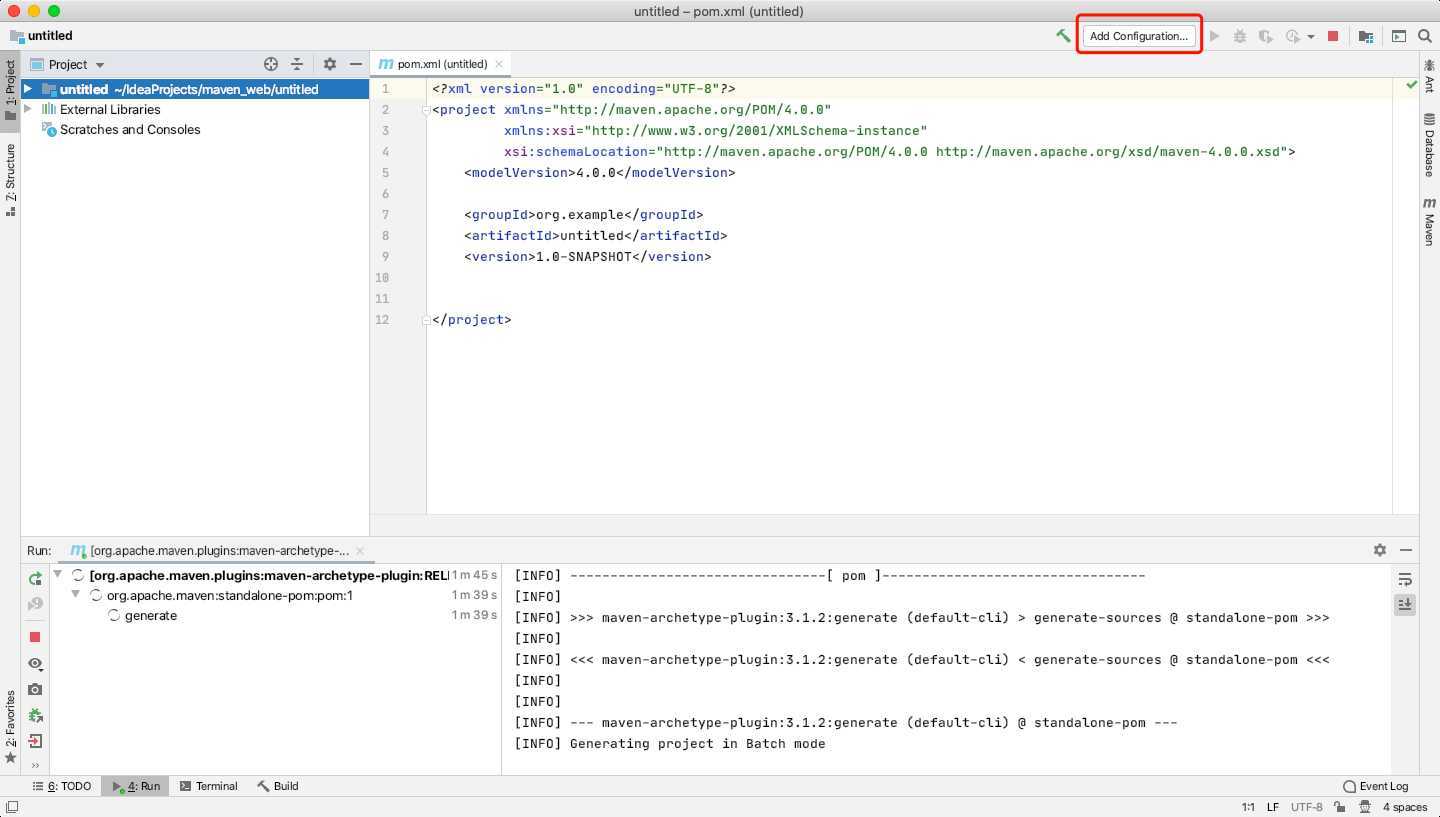Click the artifactId line in pom.xml
The image size is (1440, 817).
click(x=596, y=236)
